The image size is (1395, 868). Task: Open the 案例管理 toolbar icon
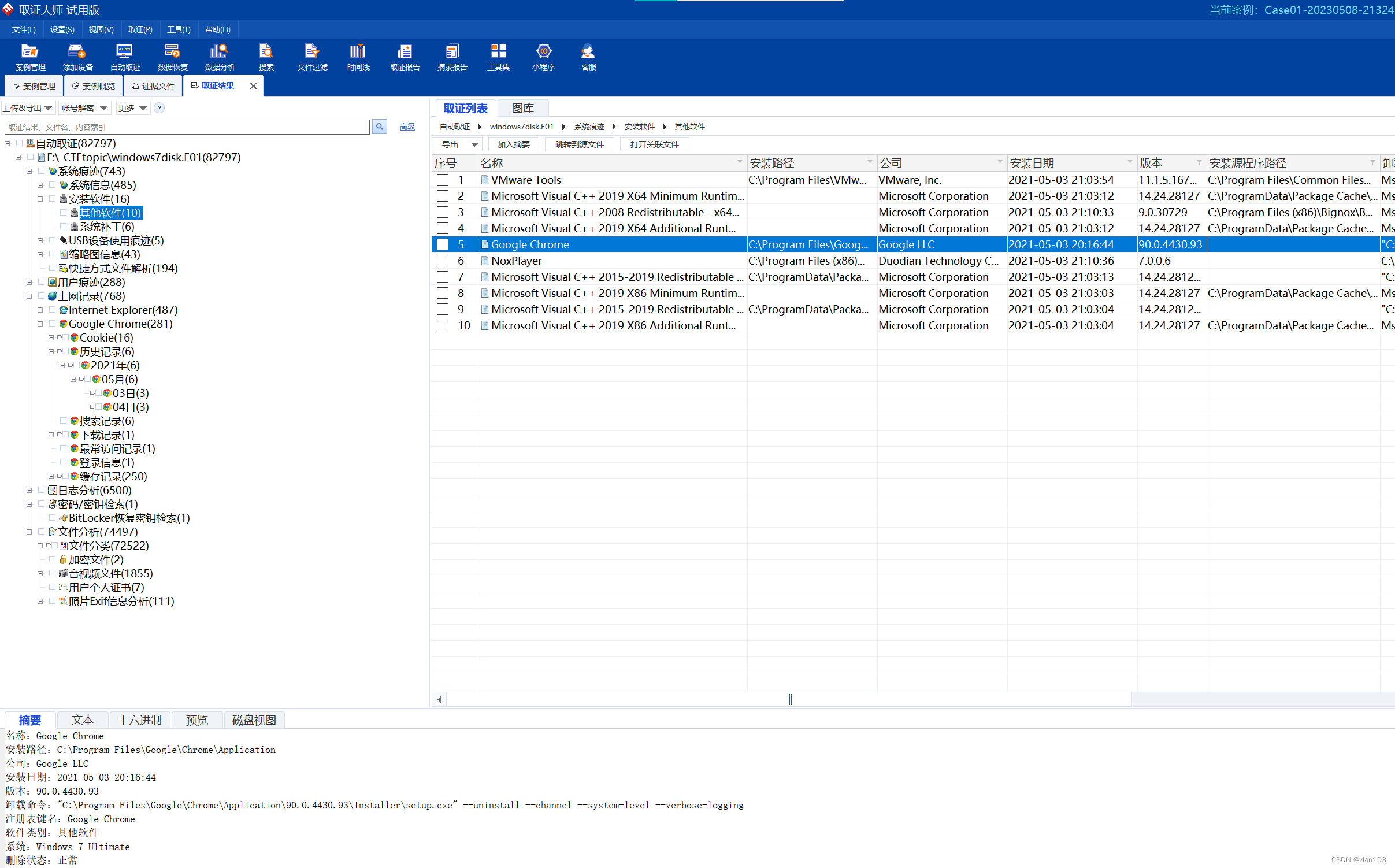(30, 57)
